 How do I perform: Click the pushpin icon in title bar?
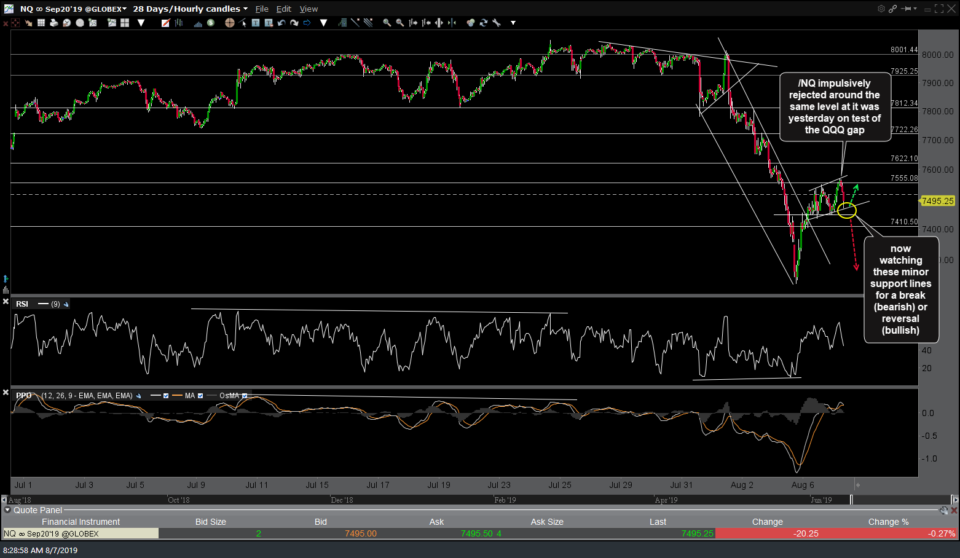(x=906, y=9)
